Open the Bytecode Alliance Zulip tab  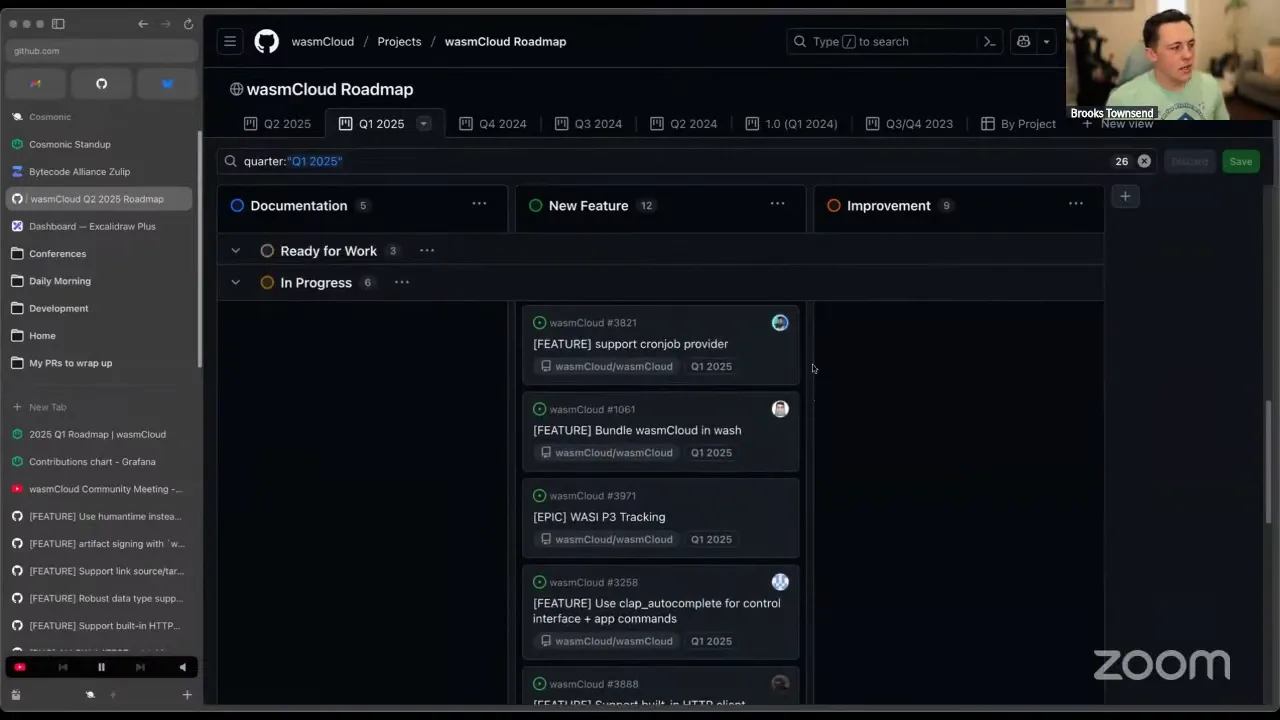click(99, 172)
